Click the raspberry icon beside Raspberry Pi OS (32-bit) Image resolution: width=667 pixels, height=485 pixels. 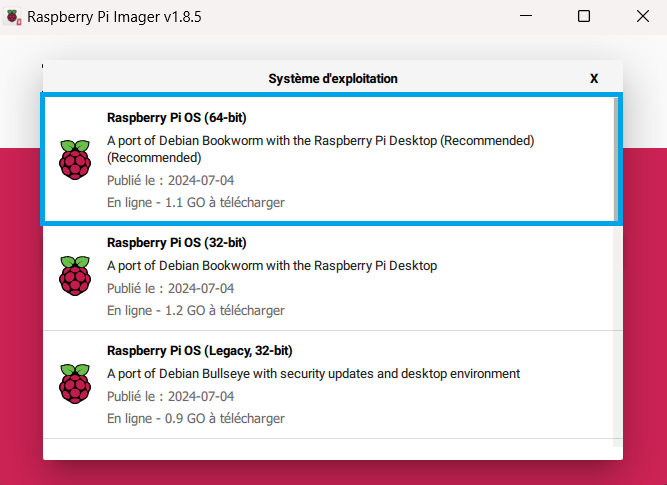pyautogui.click(x=74, y=276)
